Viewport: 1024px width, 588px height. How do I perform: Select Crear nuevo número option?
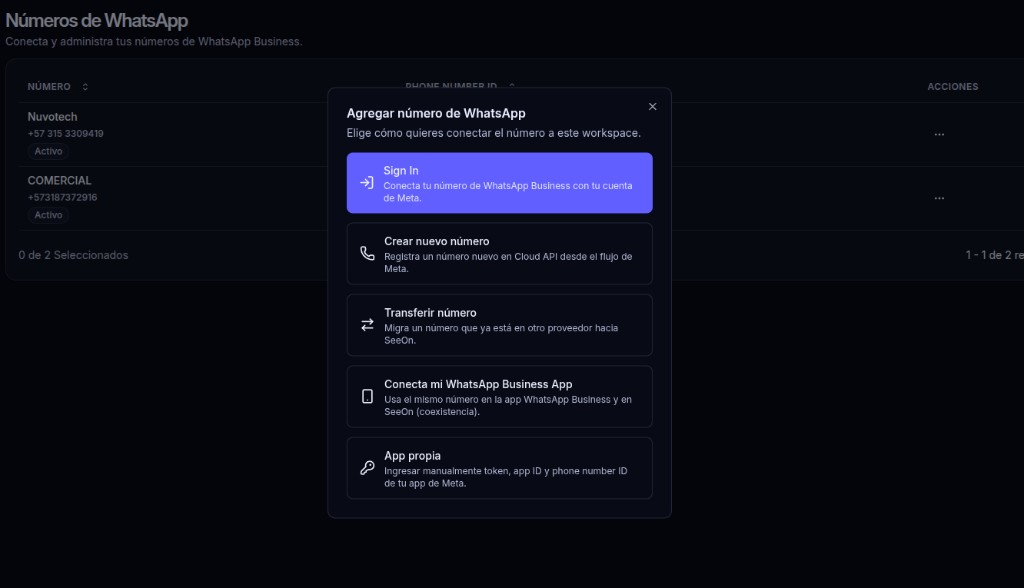tap(499, 253)
